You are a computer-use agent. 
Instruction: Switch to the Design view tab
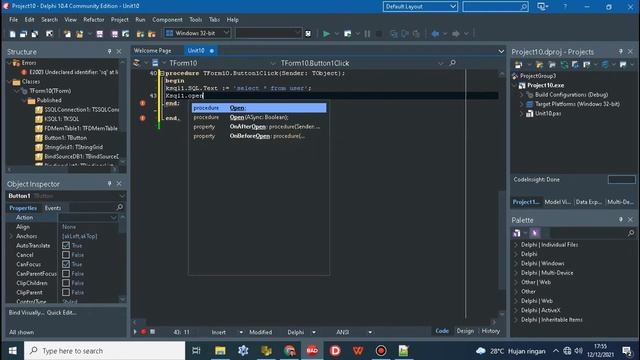pos(465,331)
